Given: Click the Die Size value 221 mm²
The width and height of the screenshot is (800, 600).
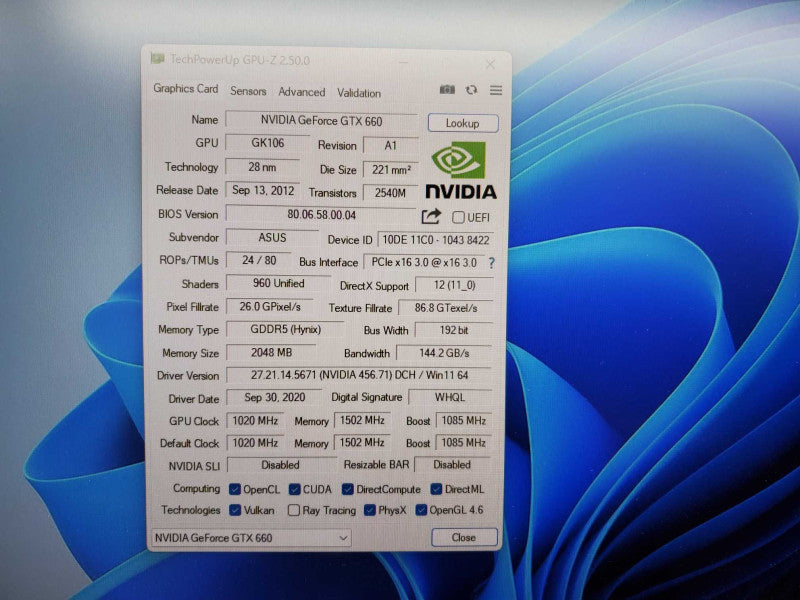Looking at the screenshot, I should point(391,170).
